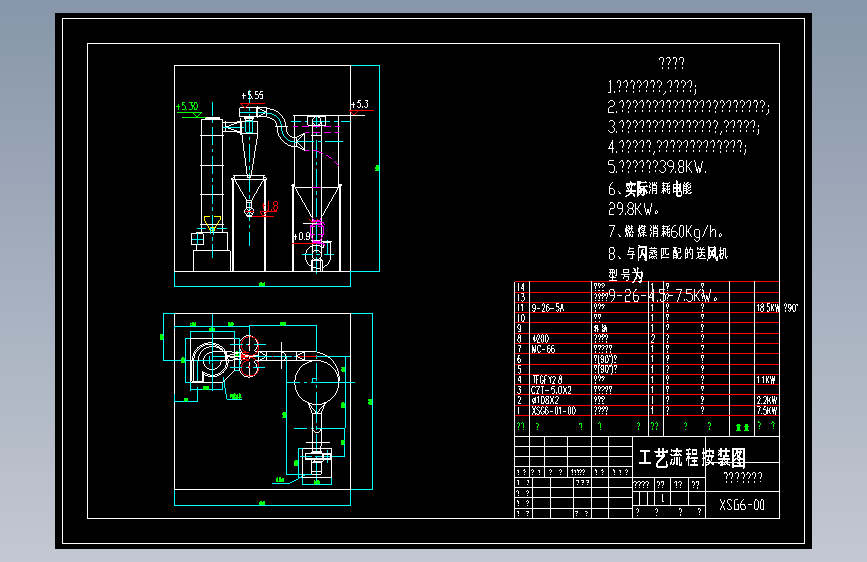Select the +5.55 elevation label
The image size is (867, 562).
(x=253, y=96)
